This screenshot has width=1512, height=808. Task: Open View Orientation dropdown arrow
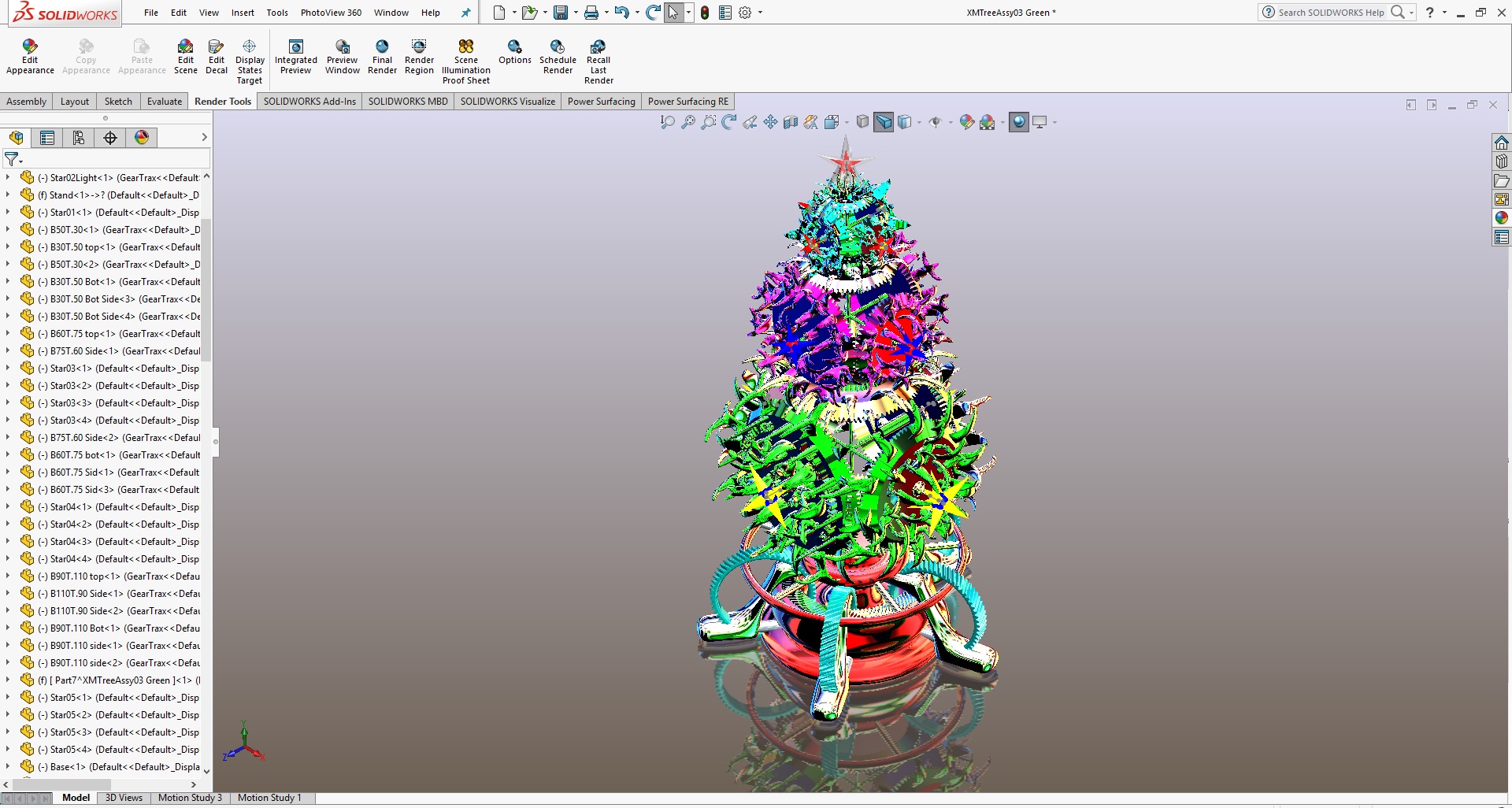click(x=847, y=123)
